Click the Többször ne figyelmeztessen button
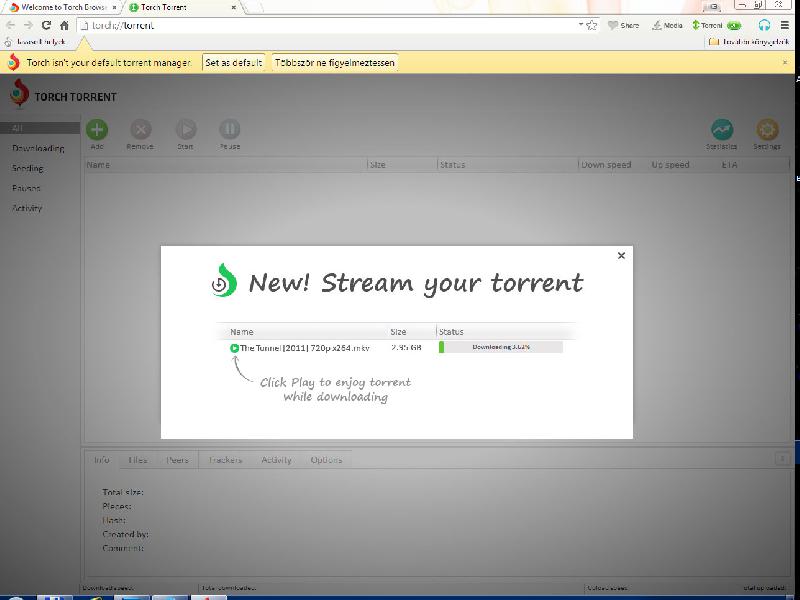The height and width of the screenshot is (600, 800). point(335,63)
